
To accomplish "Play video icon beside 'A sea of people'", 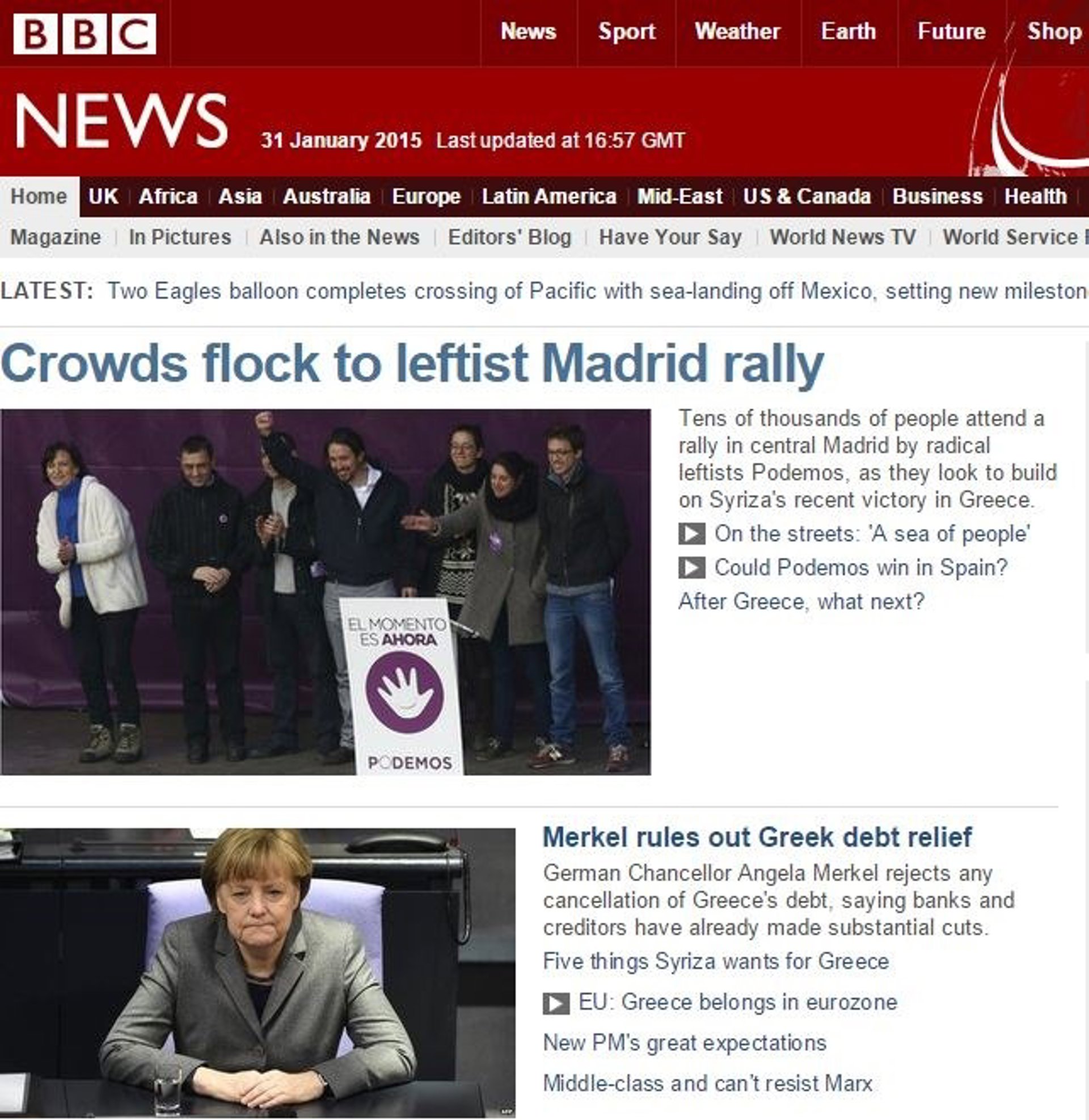I will click(x=691, y=534).
